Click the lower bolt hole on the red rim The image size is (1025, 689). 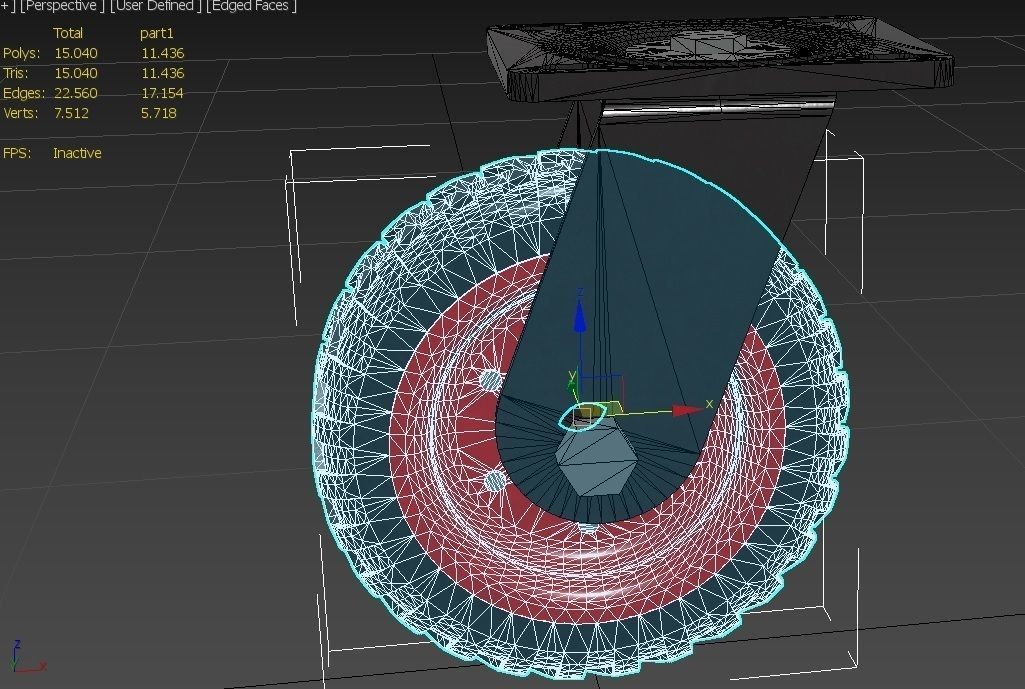tap(496, 482)
